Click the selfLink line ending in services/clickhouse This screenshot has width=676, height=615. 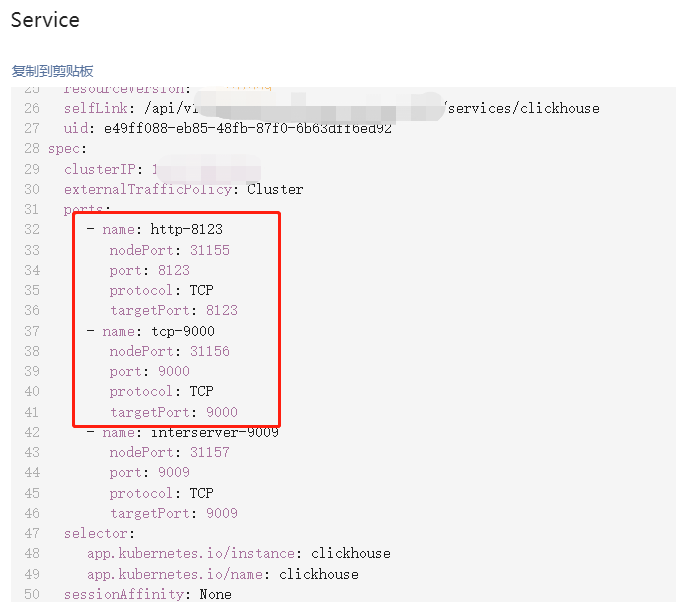click(x=330, y=108)
